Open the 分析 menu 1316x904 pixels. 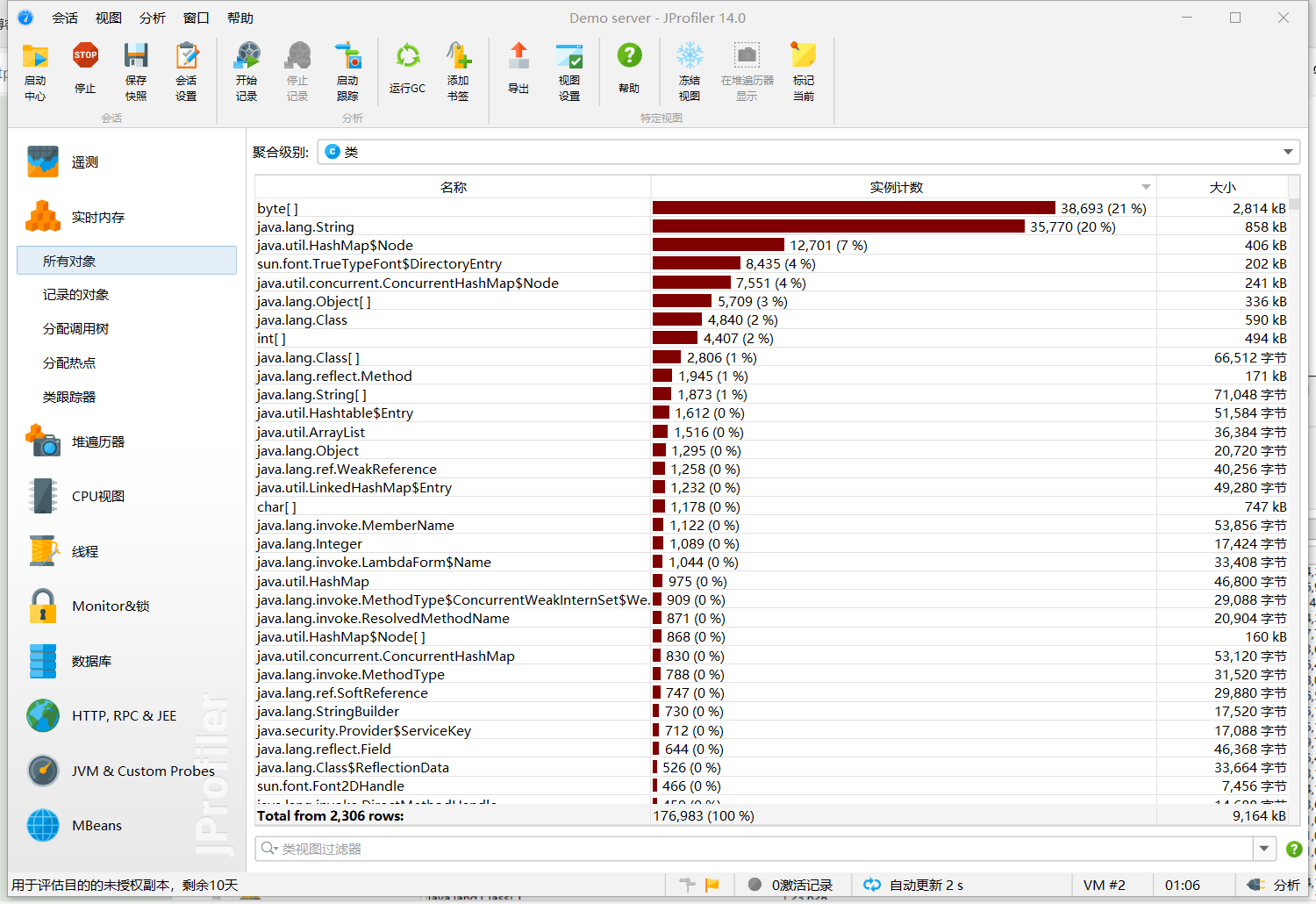click(x=152, y=18)
